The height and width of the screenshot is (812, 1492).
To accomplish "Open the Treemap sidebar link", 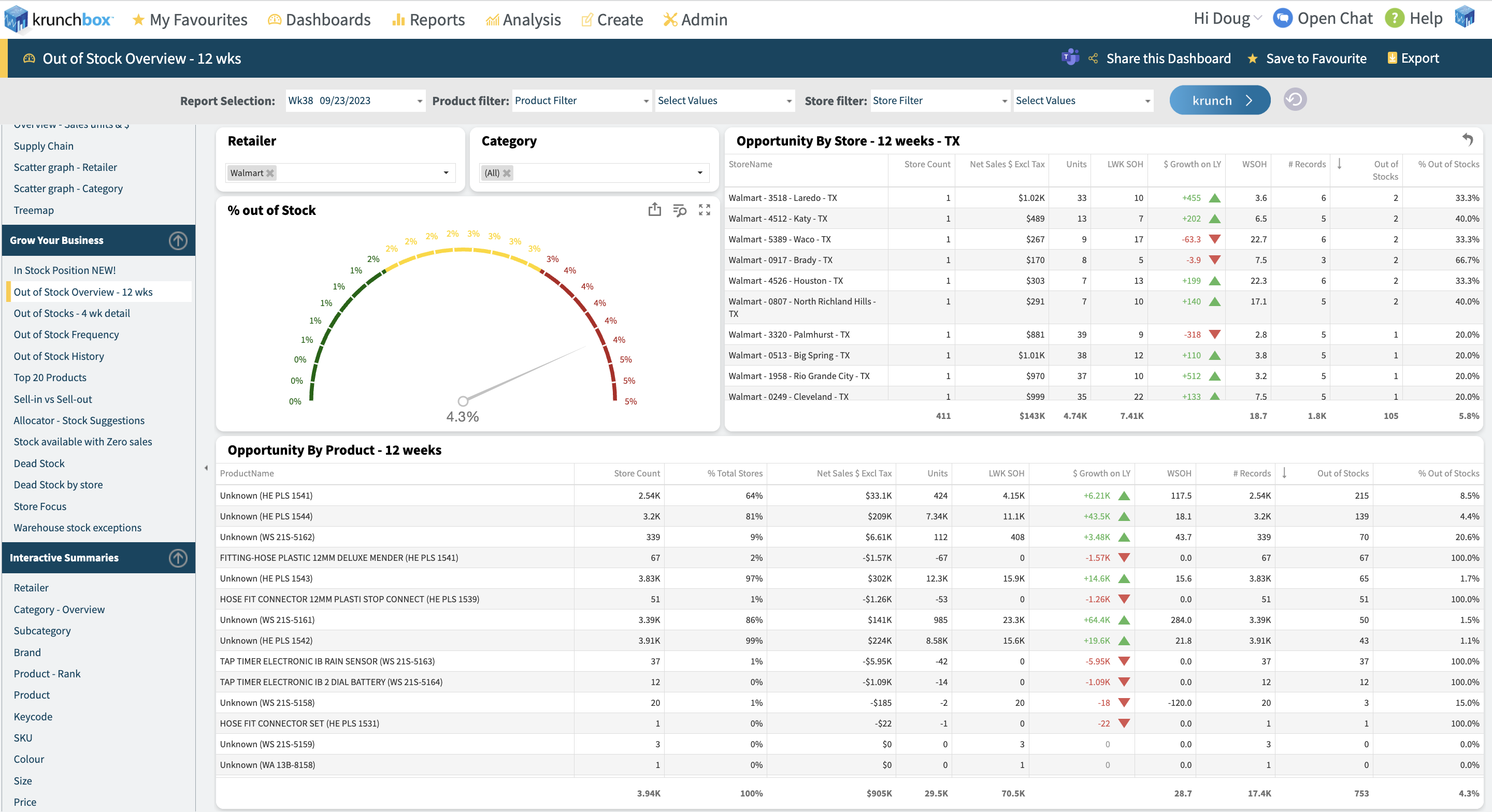I will pos(34,210).
